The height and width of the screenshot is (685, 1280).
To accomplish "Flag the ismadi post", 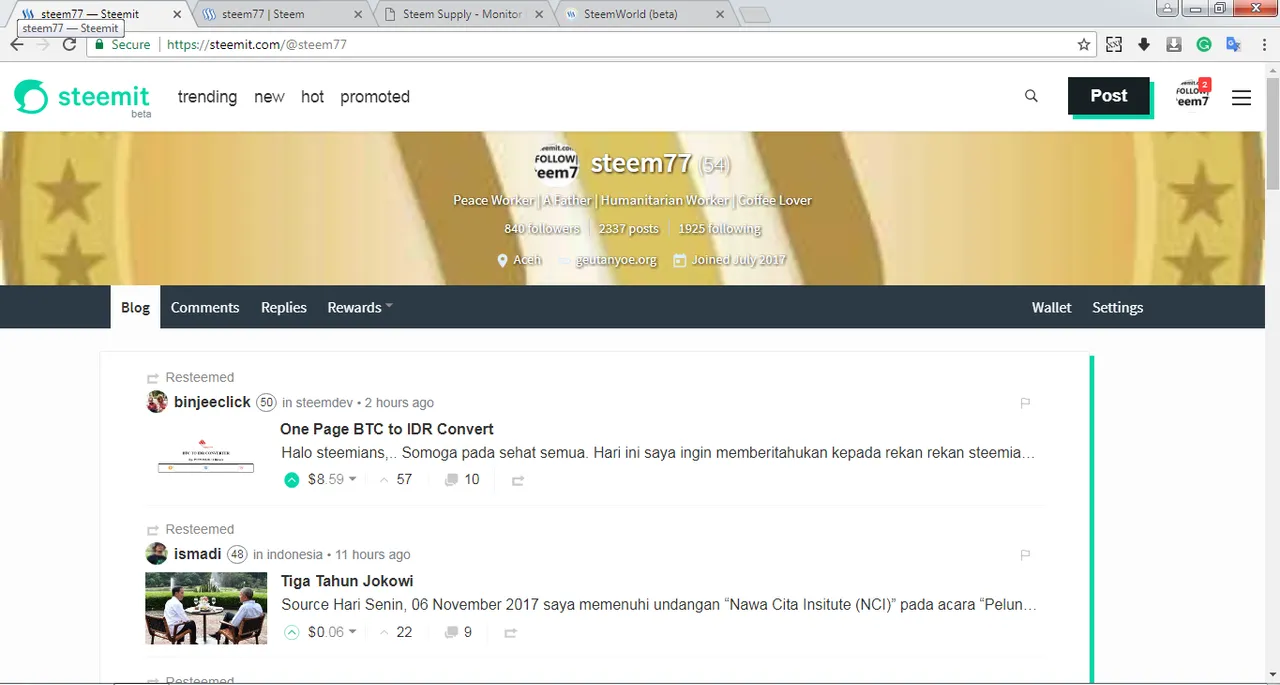I will (1025, 554).
